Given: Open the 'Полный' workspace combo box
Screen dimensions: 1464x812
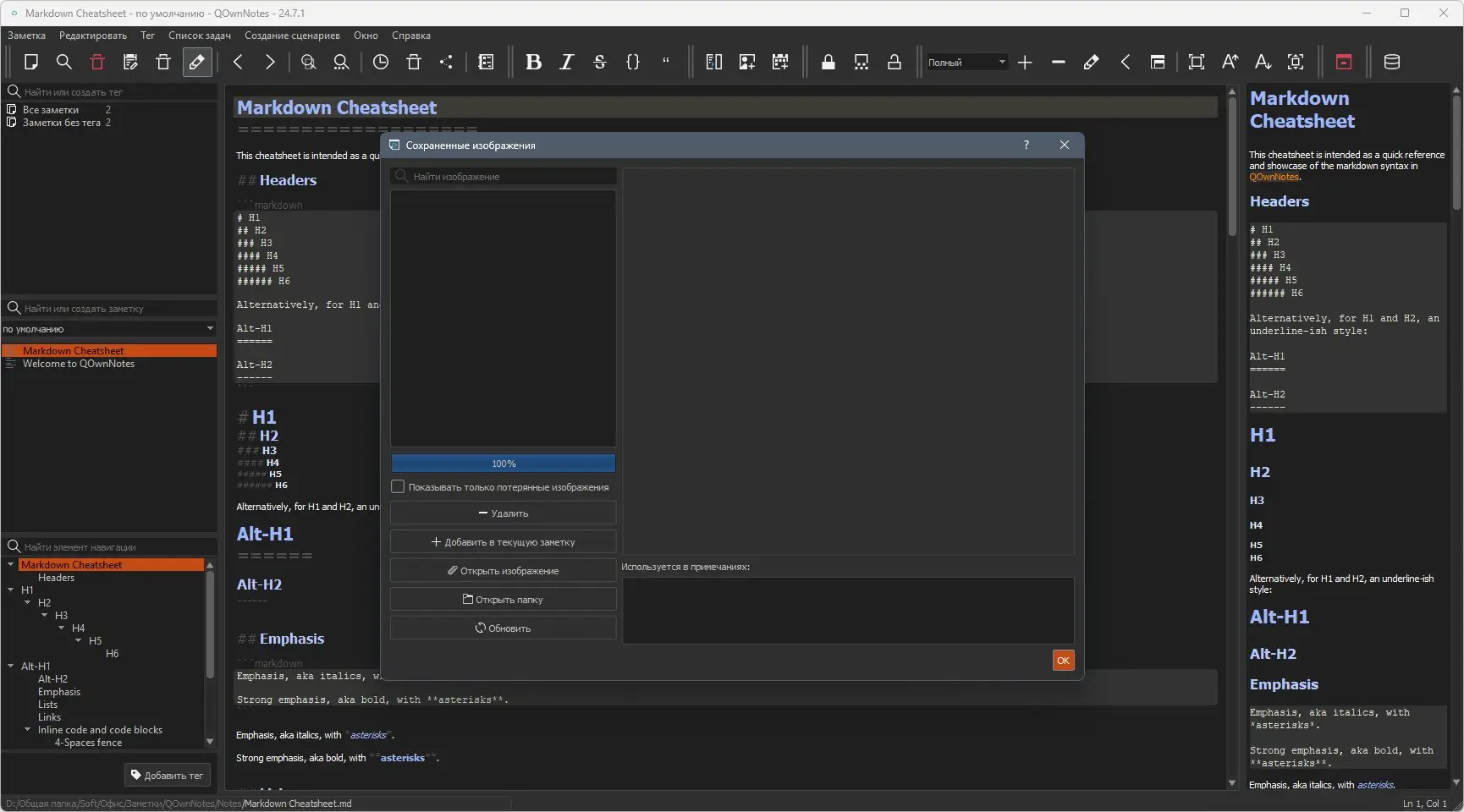Looking at the screenshot, I should point(966,62).
